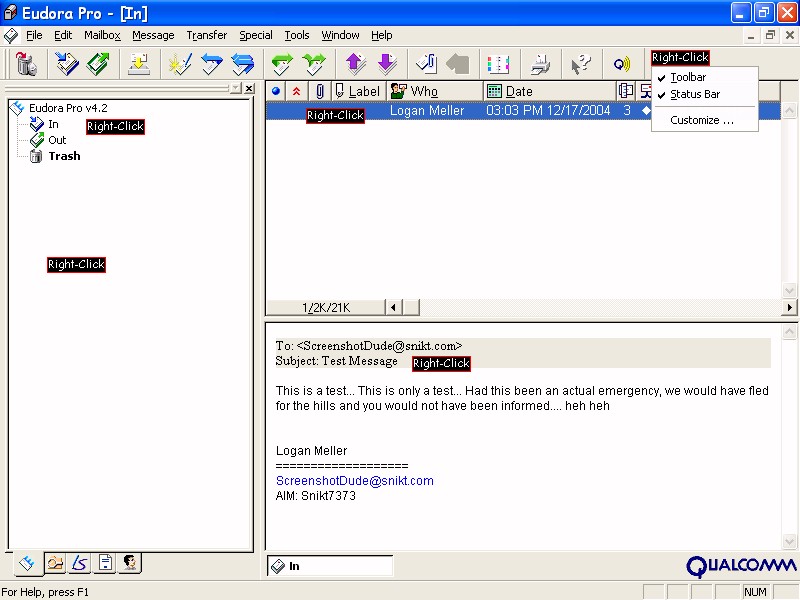
Task: Click the Attach File toolbar icon
Action: [x=427, y=64]
